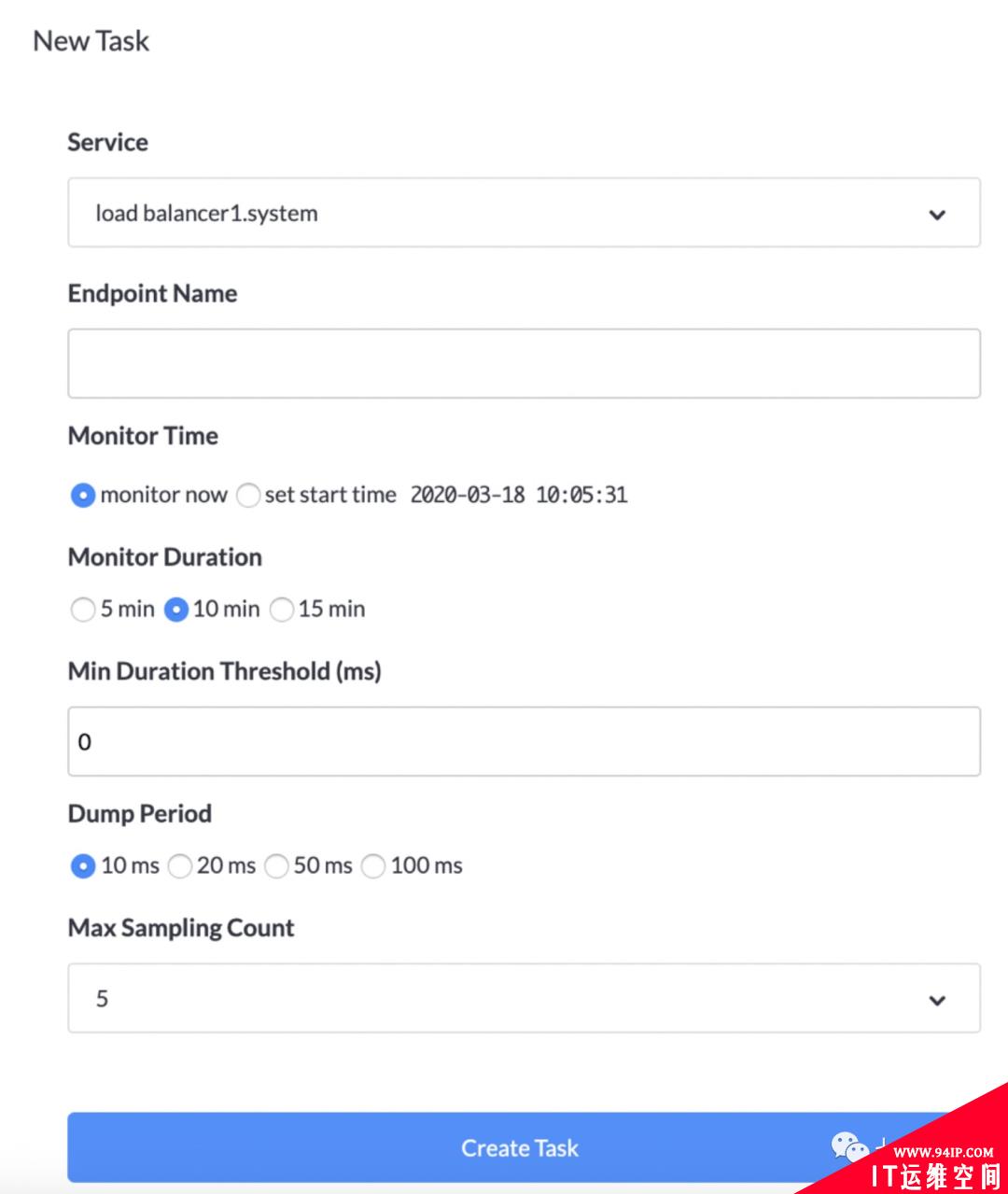This screenshot has height=1194, width=1008.
Task: Click the www.94ip.com watermark link
Action: coord(944,1152)
